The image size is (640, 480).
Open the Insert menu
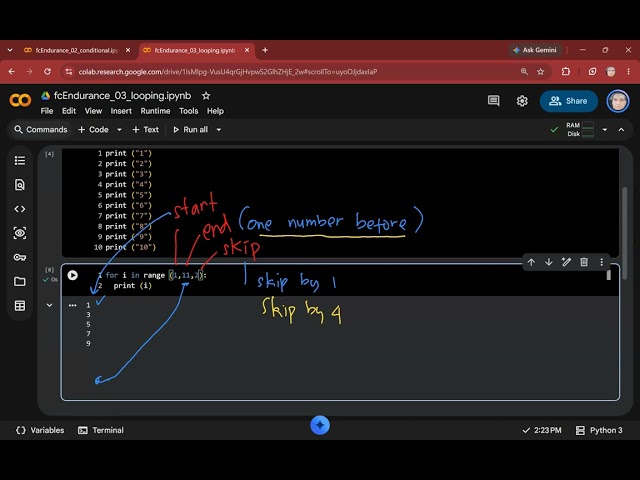(121, 111)
